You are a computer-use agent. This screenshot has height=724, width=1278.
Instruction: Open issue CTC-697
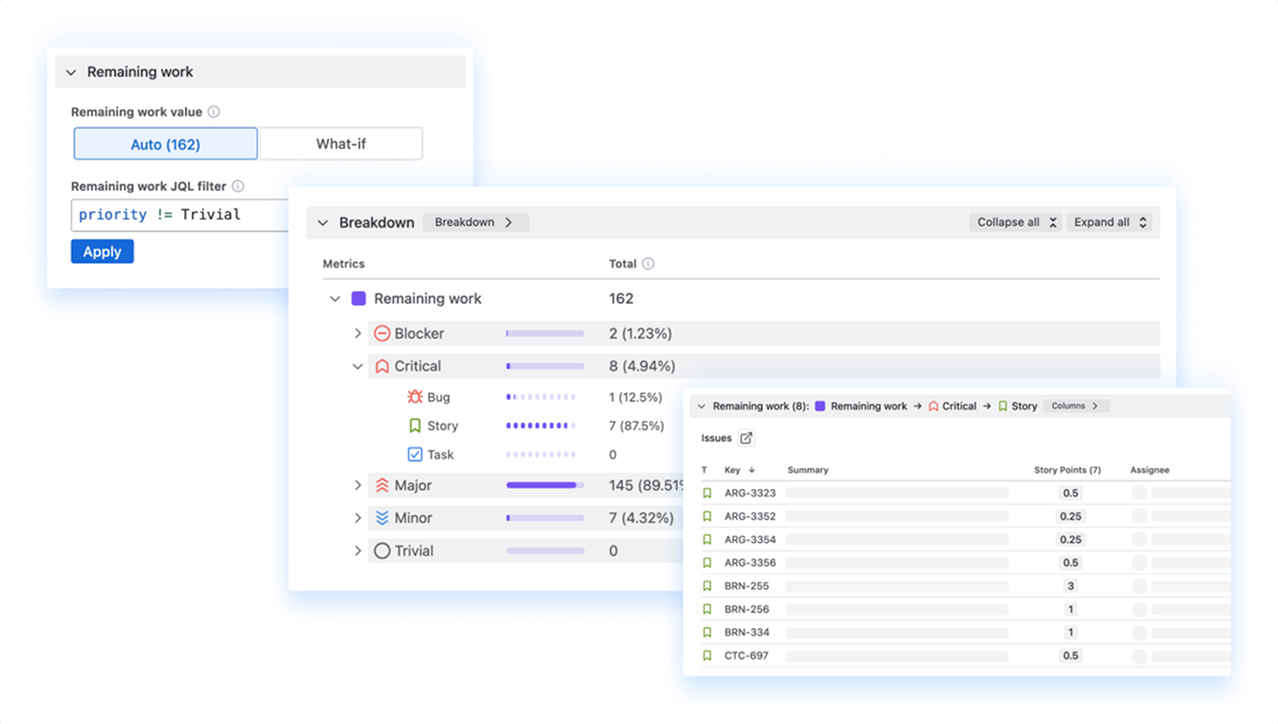[747, 656]
